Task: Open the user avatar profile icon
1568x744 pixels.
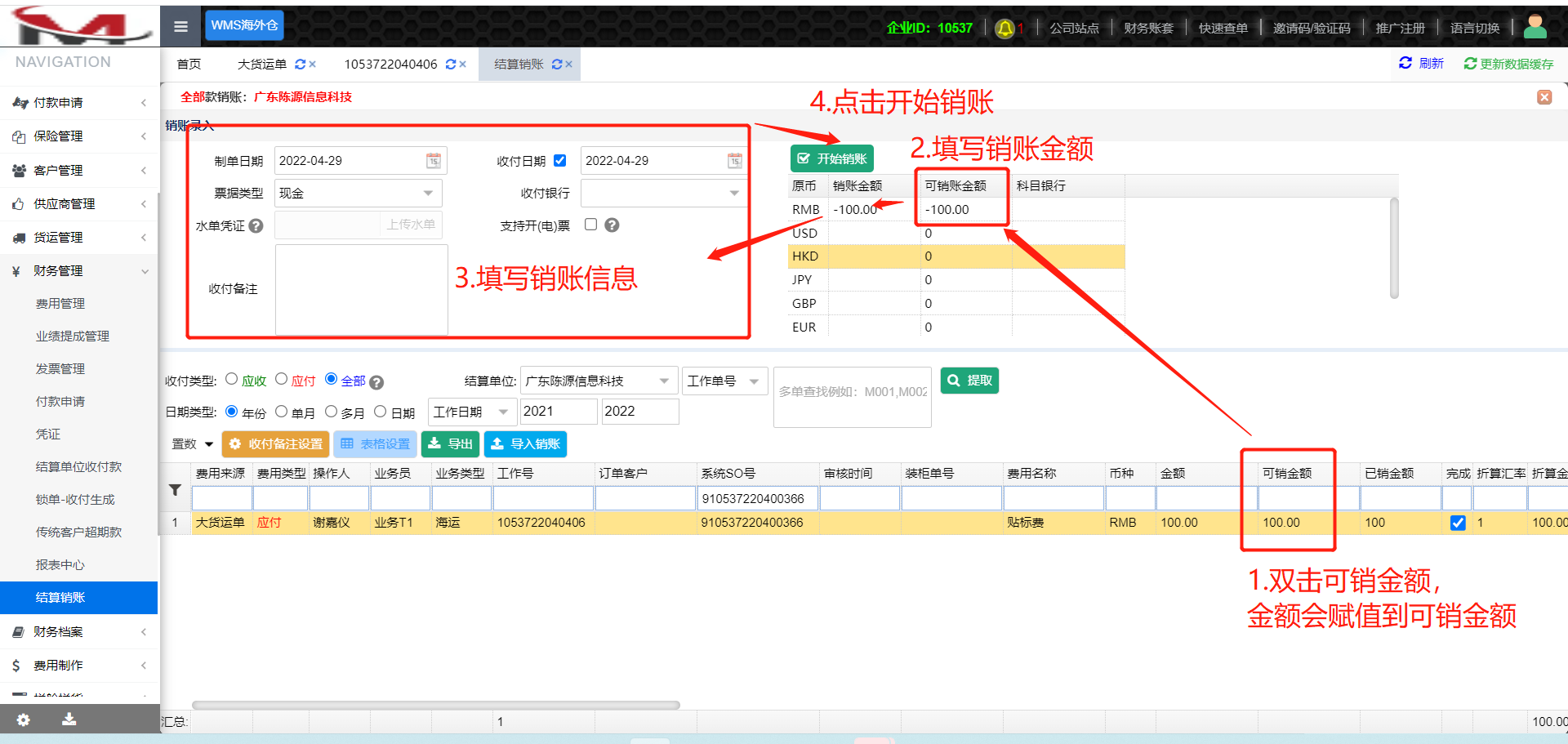Action: 1535,27
